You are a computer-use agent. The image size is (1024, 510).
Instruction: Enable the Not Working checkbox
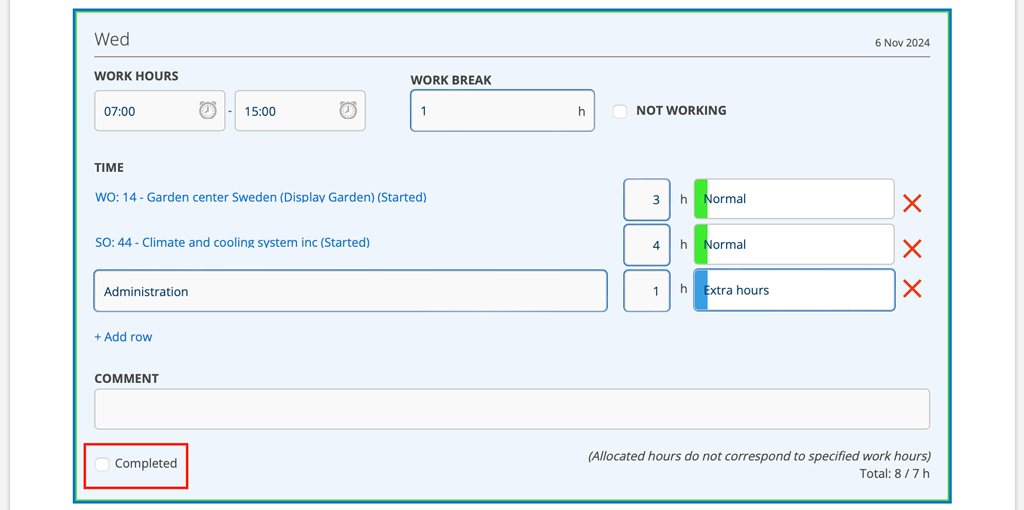coord(620,111)
